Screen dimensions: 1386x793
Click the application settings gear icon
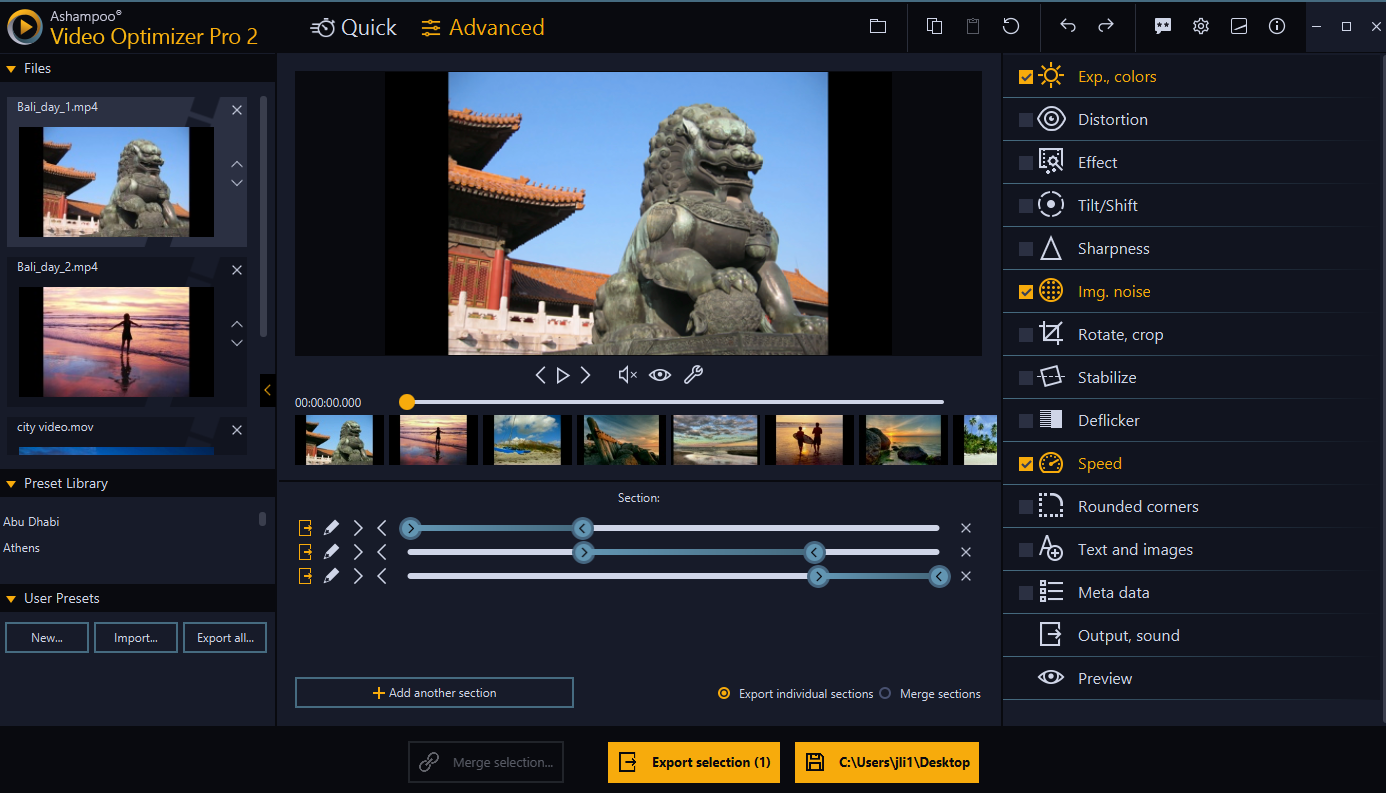(1200, 26)
